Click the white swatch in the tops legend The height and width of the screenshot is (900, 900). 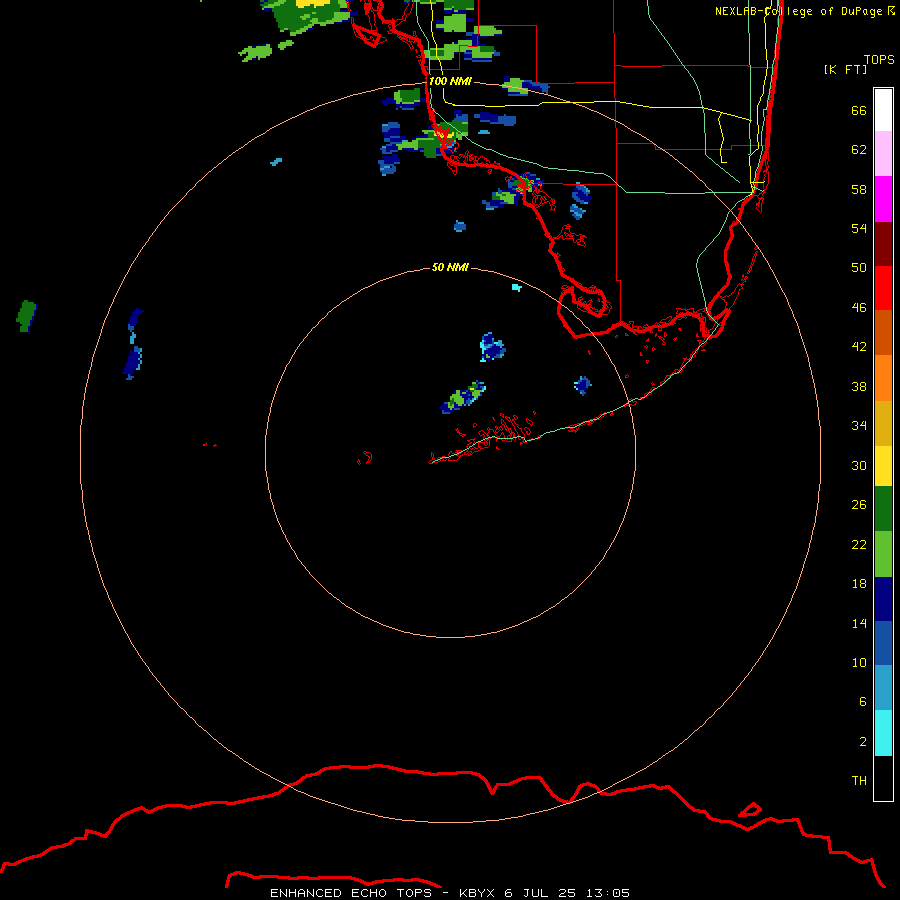pos(883,110)
